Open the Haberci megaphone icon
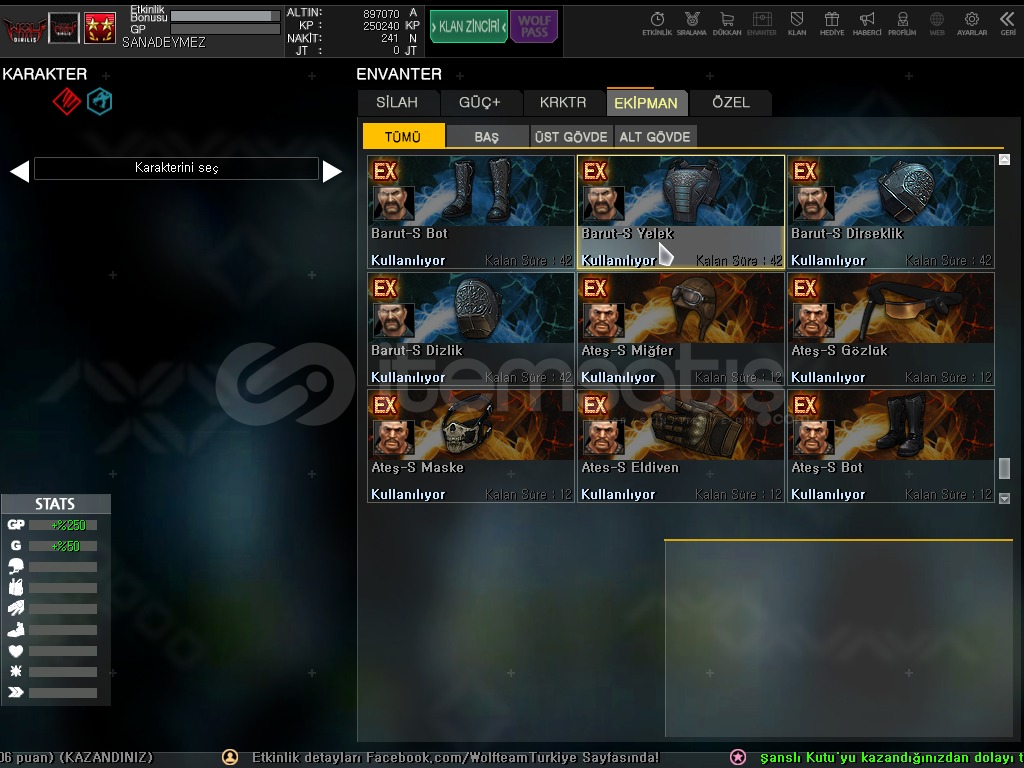This screenshot has height=768, width=1024. [867, 24]
